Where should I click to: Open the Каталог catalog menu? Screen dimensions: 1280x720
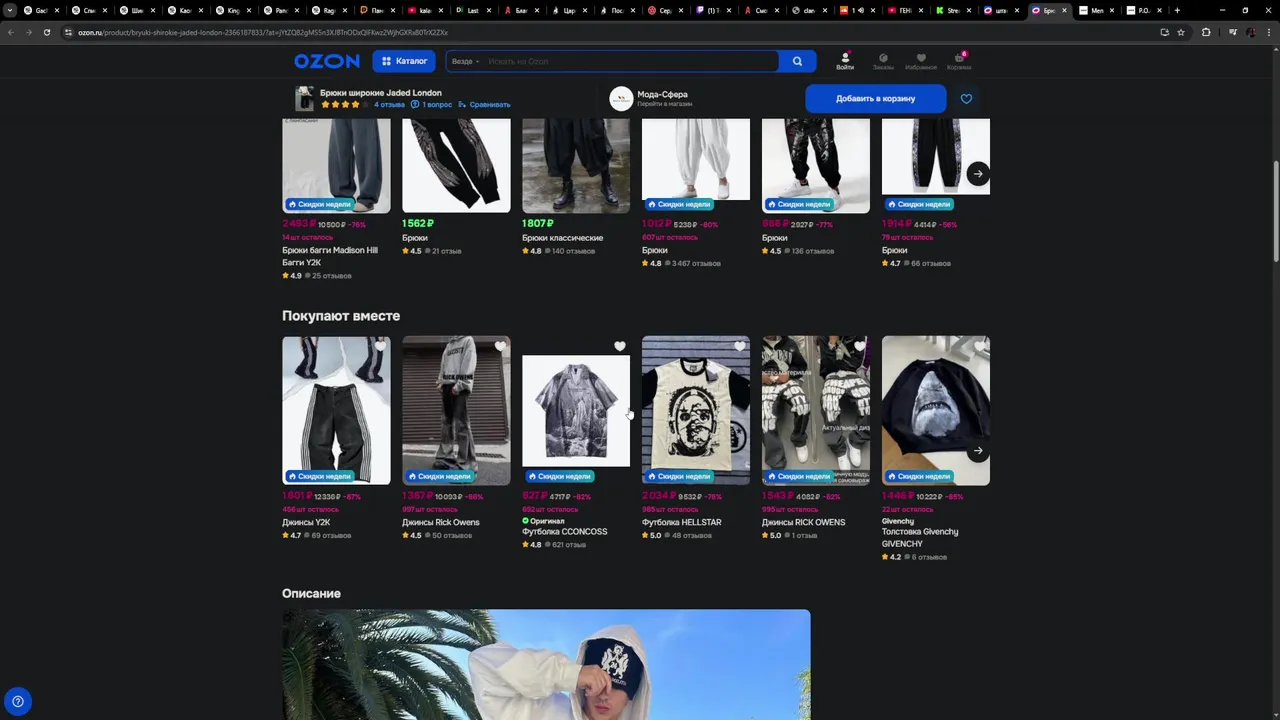click(404, 61)
